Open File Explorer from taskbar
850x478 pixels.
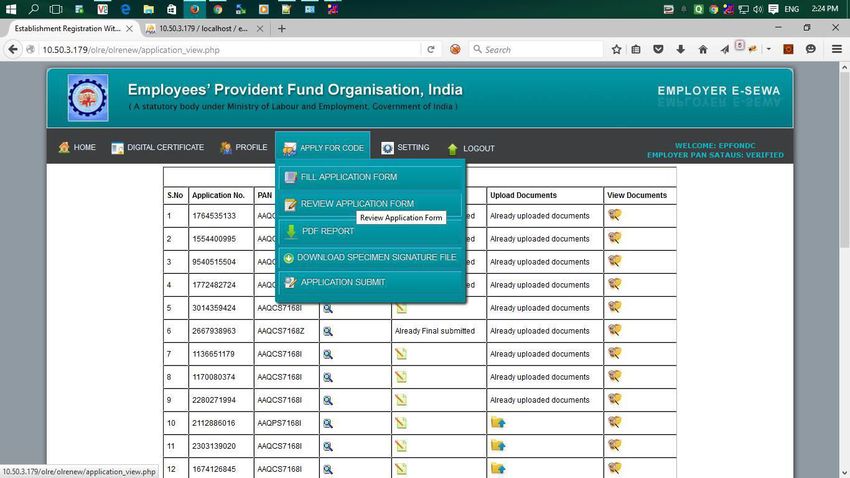click(148, 9)
